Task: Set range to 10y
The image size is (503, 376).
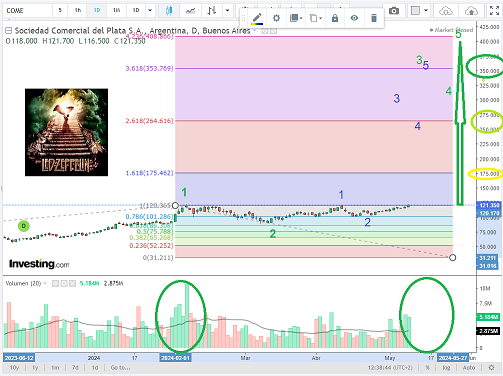Action: [x=14, y=368]
